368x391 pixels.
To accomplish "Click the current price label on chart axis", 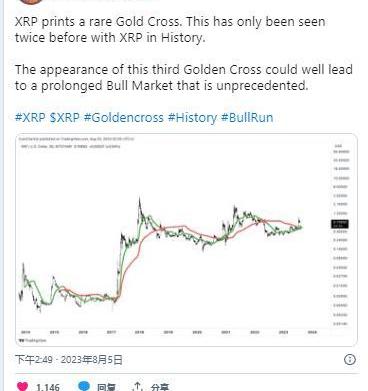I will coord(340,224).
